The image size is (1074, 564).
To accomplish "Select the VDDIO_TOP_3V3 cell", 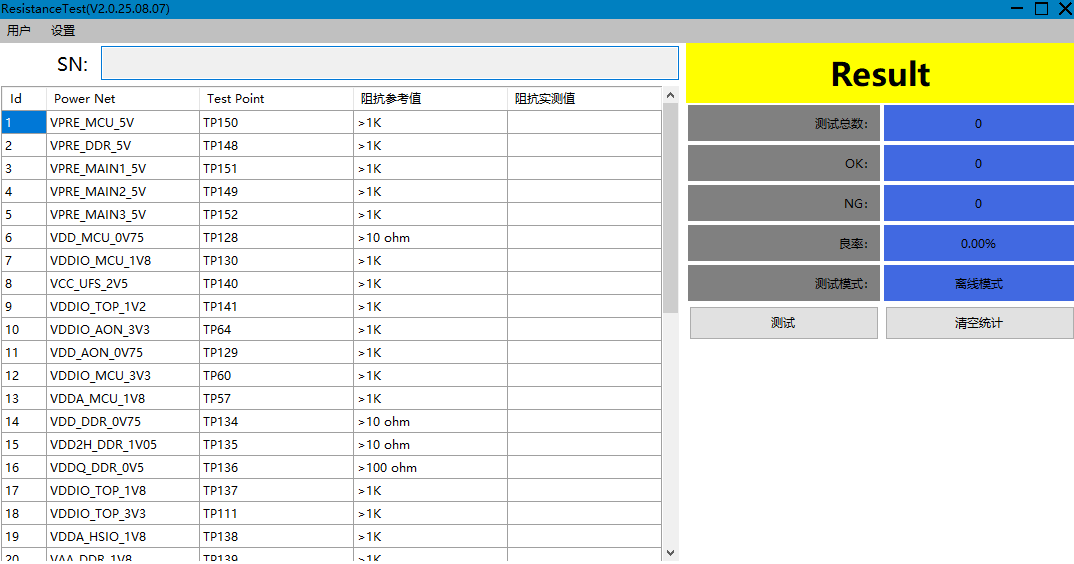I will pos(123,513).
